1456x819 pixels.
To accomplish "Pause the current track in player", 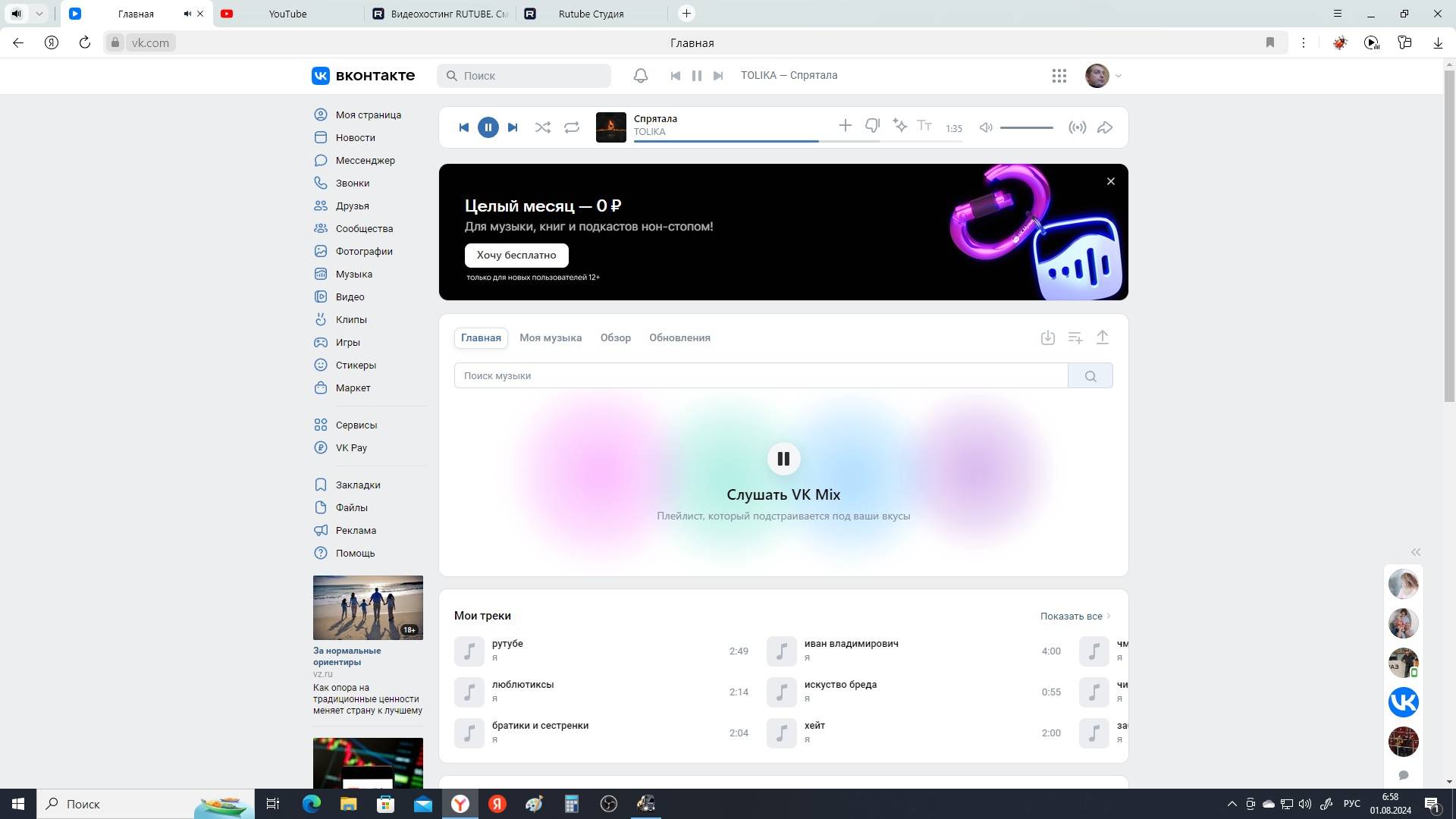I will [488, 127].
